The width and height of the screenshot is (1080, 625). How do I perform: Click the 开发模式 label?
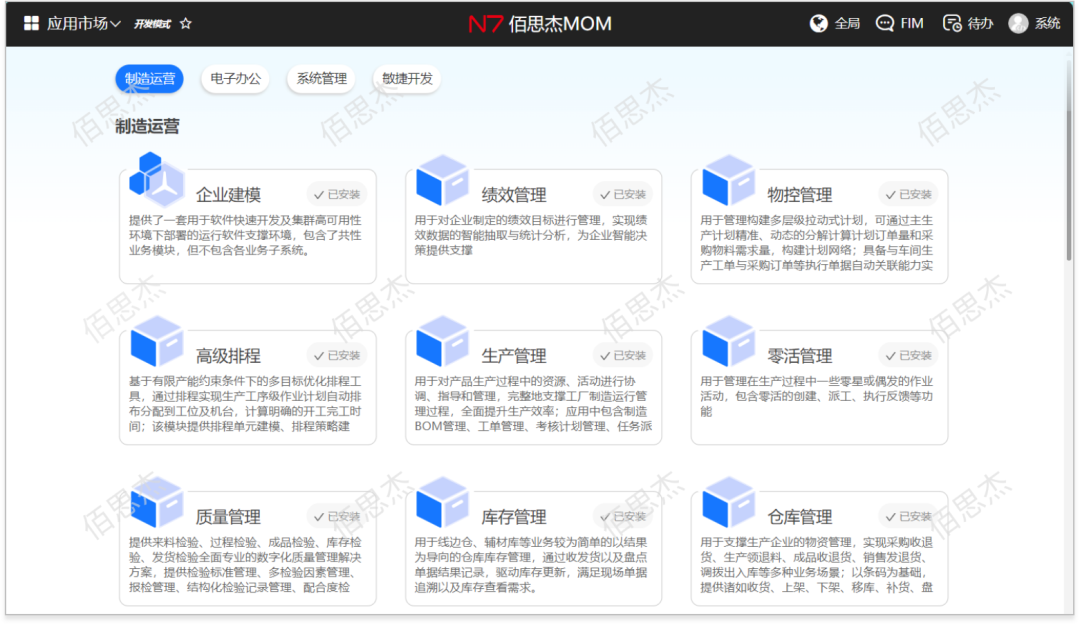click(152, 23)
